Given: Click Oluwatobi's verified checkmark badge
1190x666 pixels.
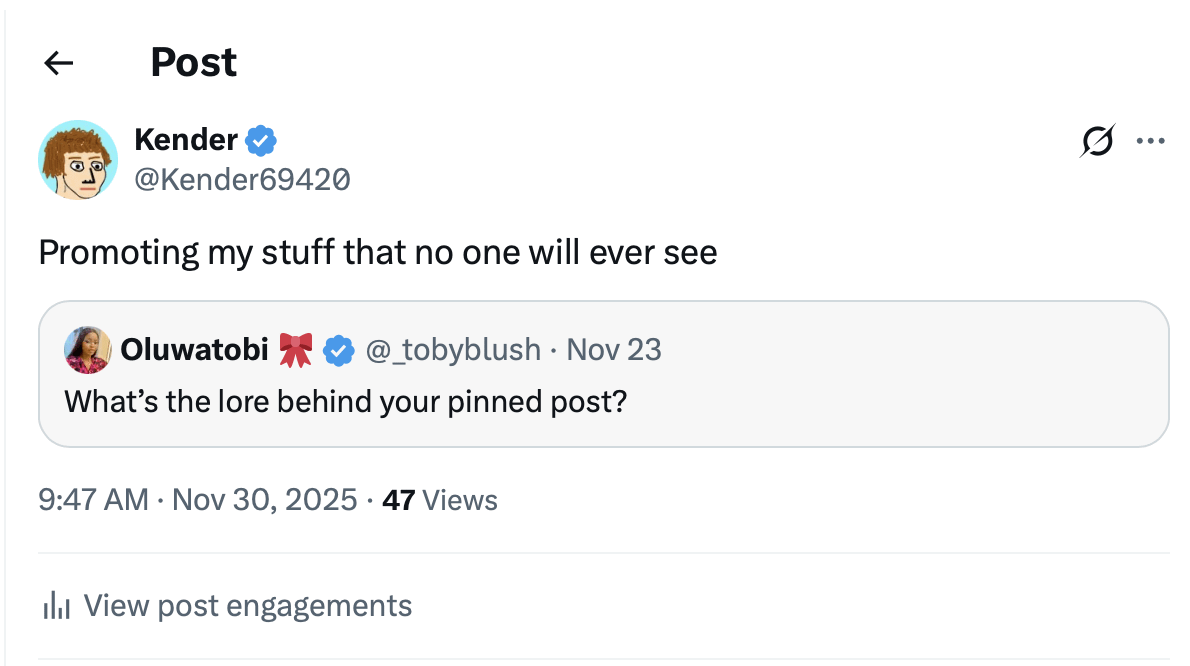Looking at the screenshot, I should [x=339, y=350].
